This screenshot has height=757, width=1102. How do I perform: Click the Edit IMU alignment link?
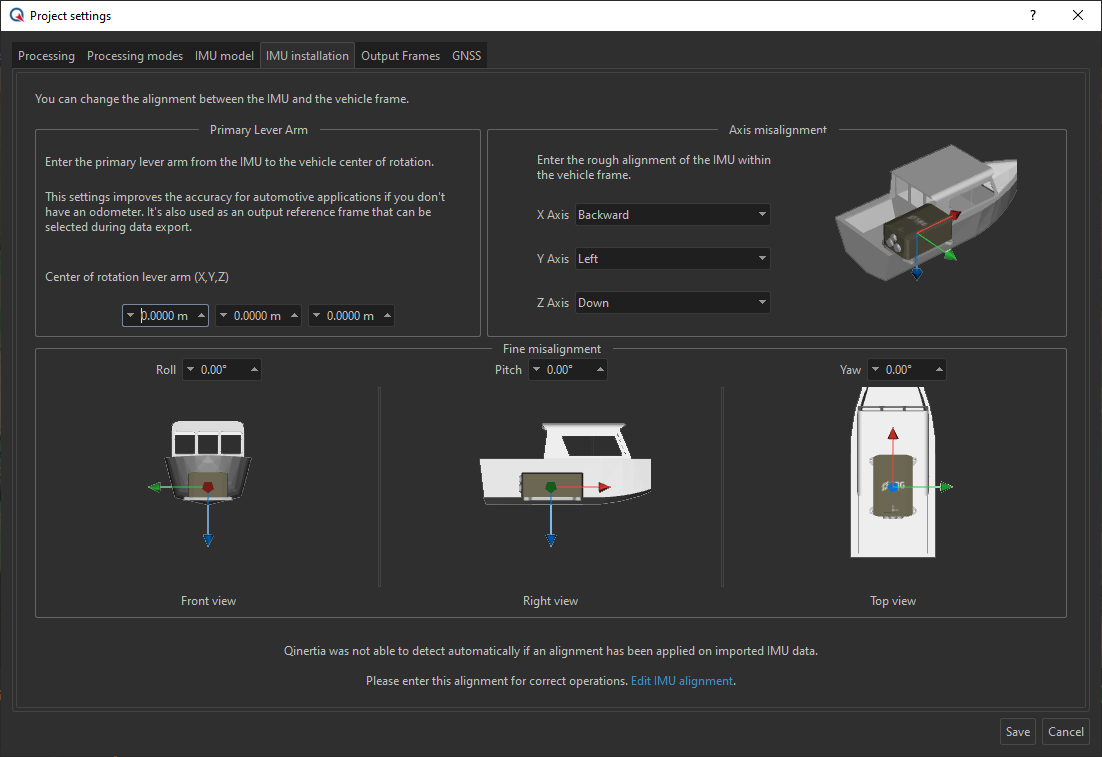tap(682, 681)
